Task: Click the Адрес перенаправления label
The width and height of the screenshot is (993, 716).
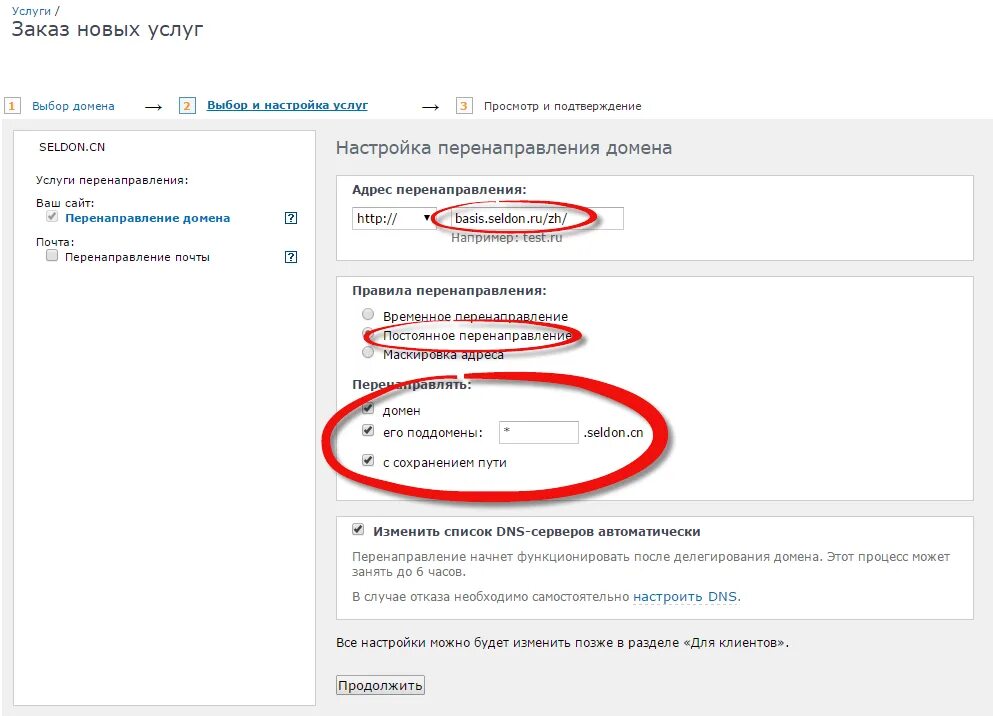Action: coord(440,189)
